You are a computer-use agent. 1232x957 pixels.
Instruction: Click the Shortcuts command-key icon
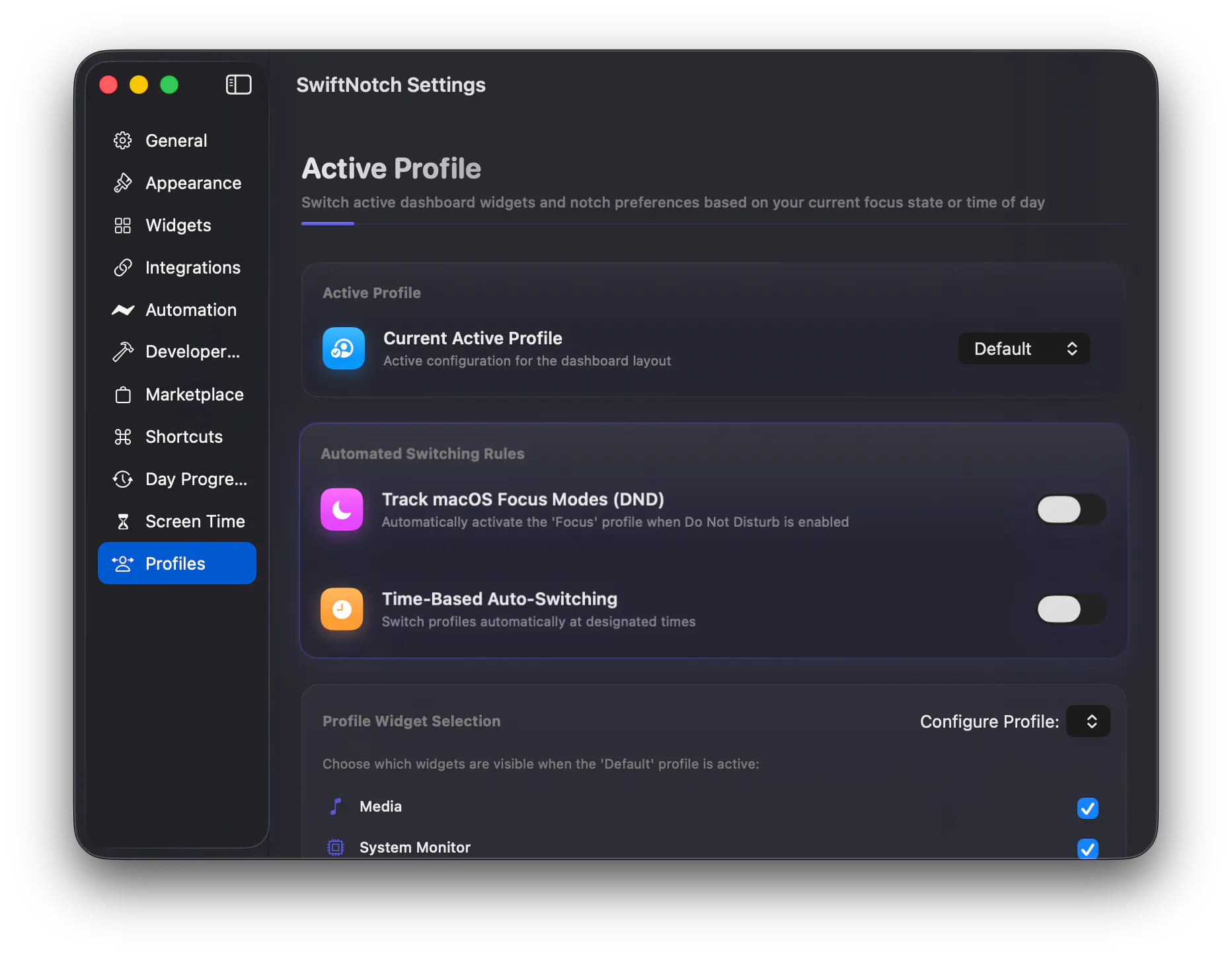coord(123,437)
